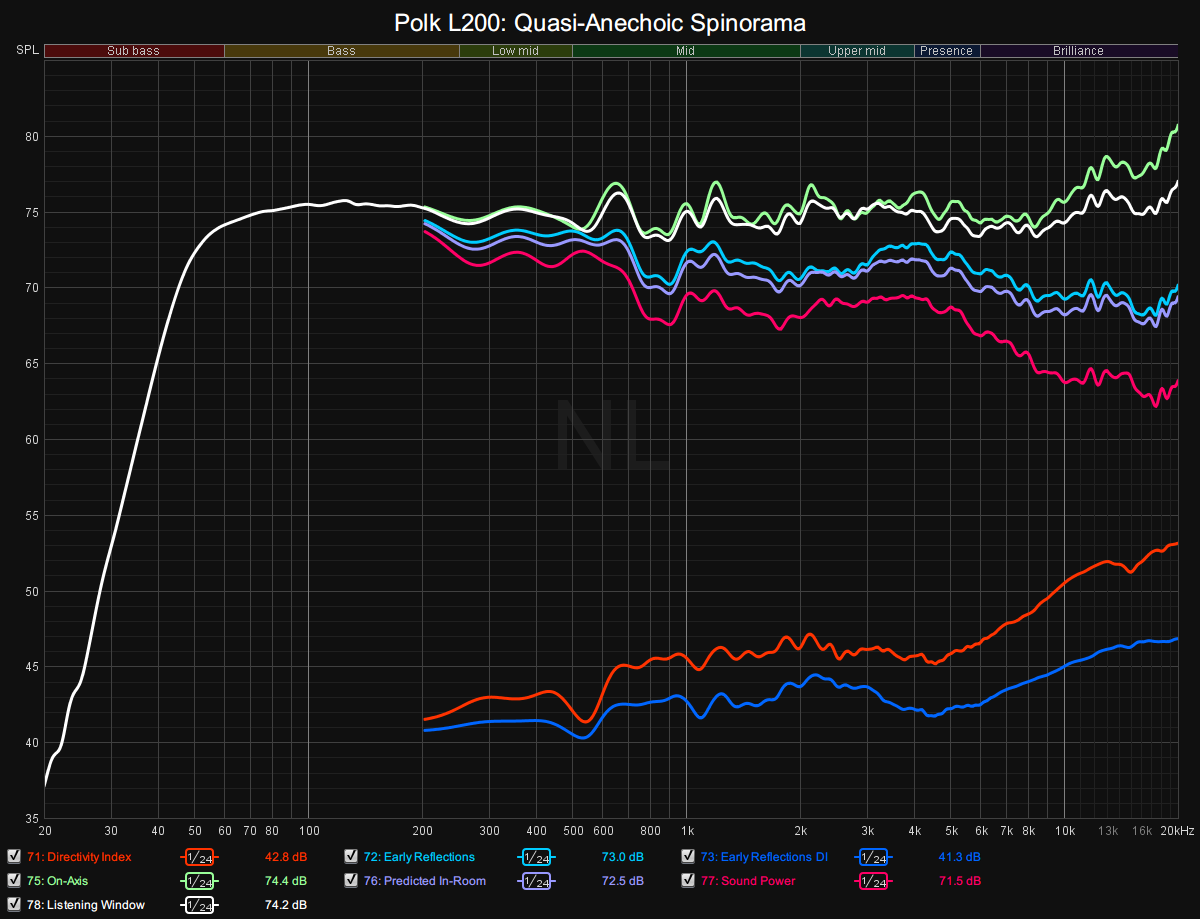Screen dimensions: 1200x919
Task: Open smoothing 1/24 selector for cyan Early Reflections
Action: coord(536,857)
